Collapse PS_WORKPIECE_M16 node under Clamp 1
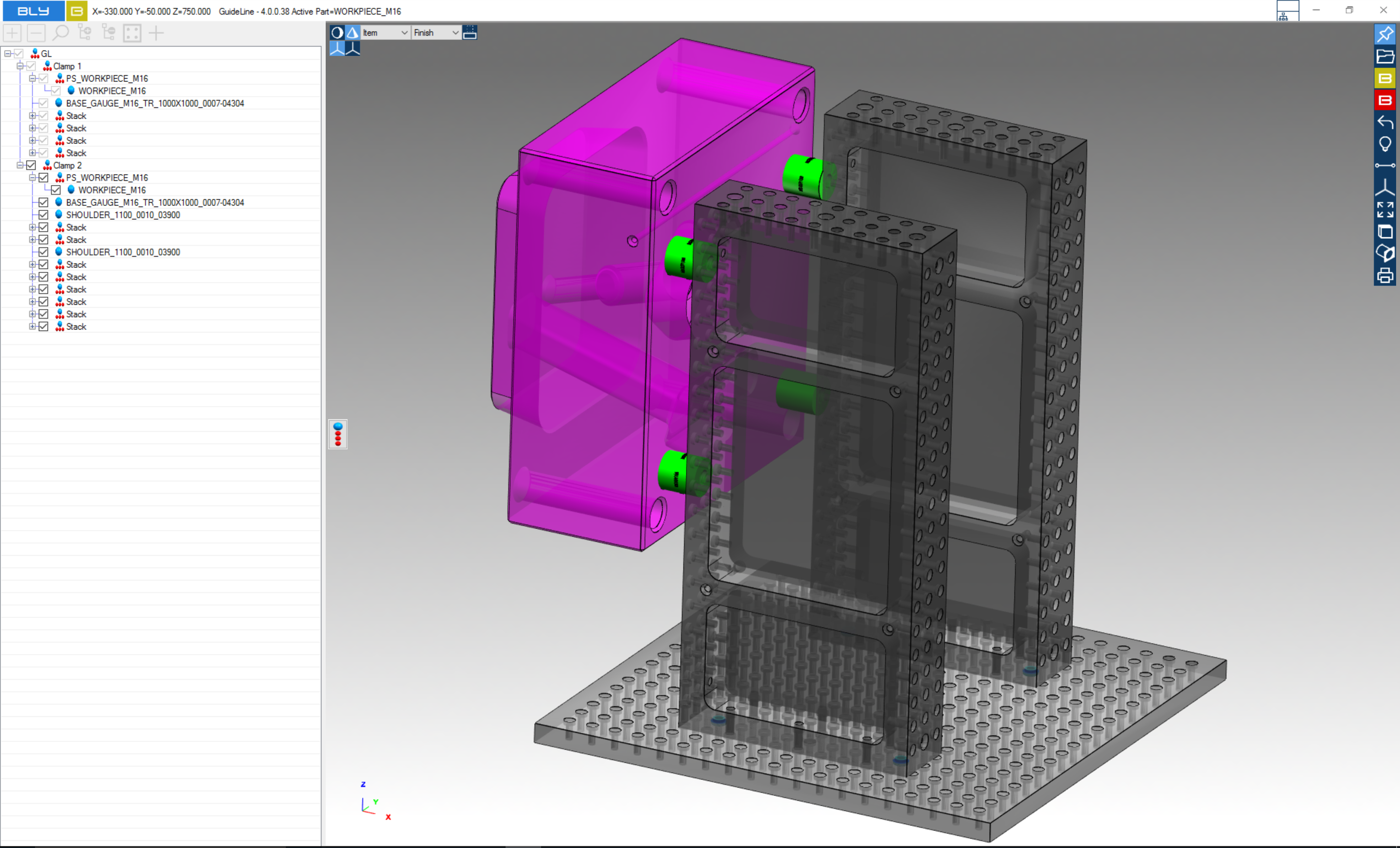Image resolution: width=1400 pixels, height=848 pixels. [x=33, y=78]
